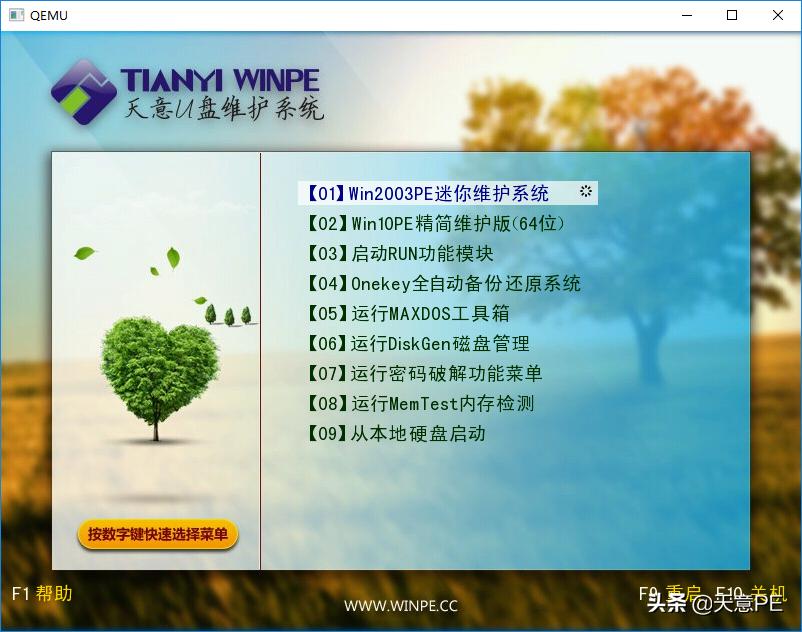This screenshot has width=802, height=632.
Task: Open the WWW.WINPE.CC website link
Action: pos(399,606)
